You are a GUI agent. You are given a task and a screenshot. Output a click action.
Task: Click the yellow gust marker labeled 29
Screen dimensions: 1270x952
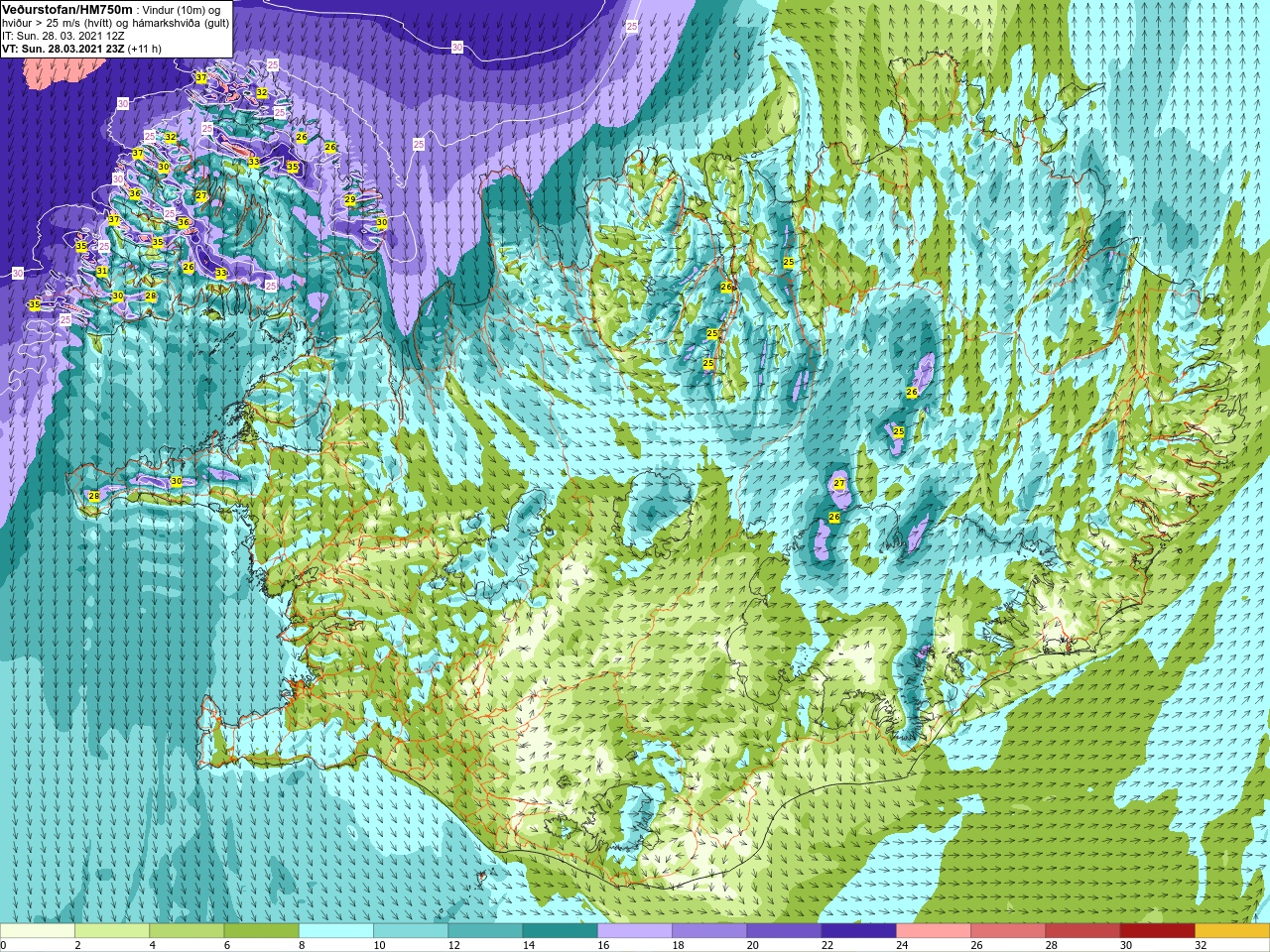pyautogui.click(x=349, y=199)
